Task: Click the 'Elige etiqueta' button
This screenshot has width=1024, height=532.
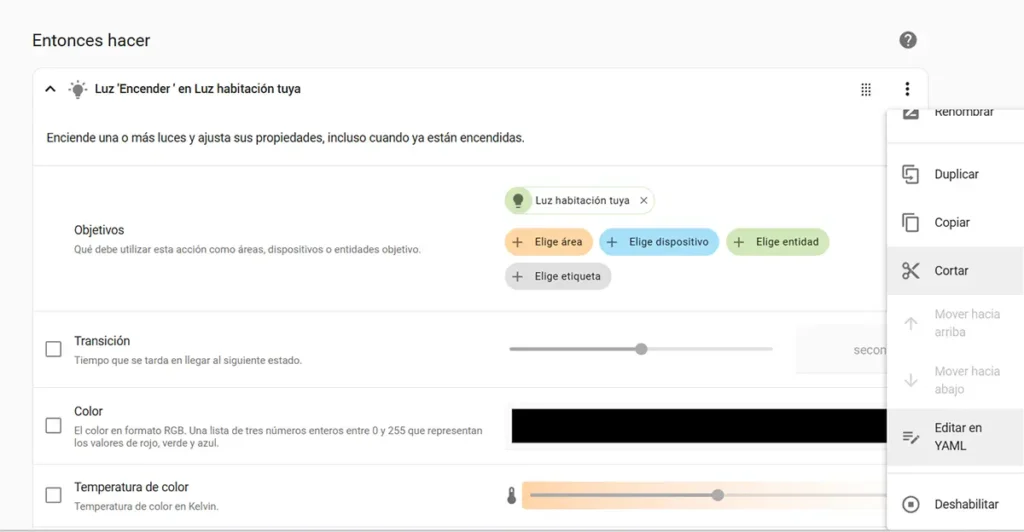Action: (x=557, y=276)
